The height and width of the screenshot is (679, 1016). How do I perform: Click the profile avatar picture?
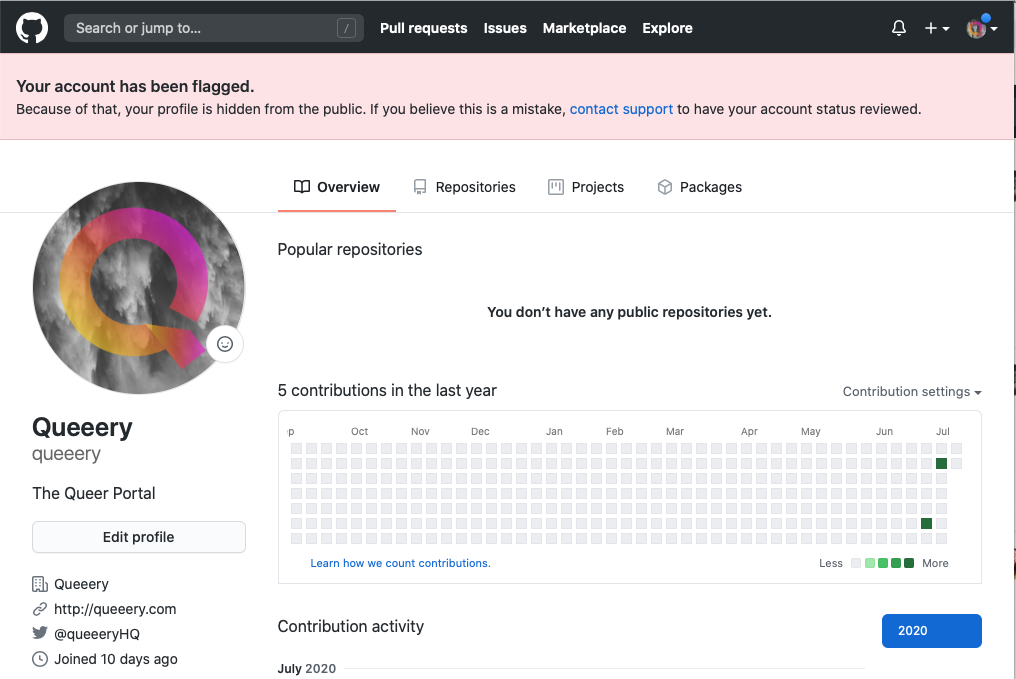tap(139, 288)
